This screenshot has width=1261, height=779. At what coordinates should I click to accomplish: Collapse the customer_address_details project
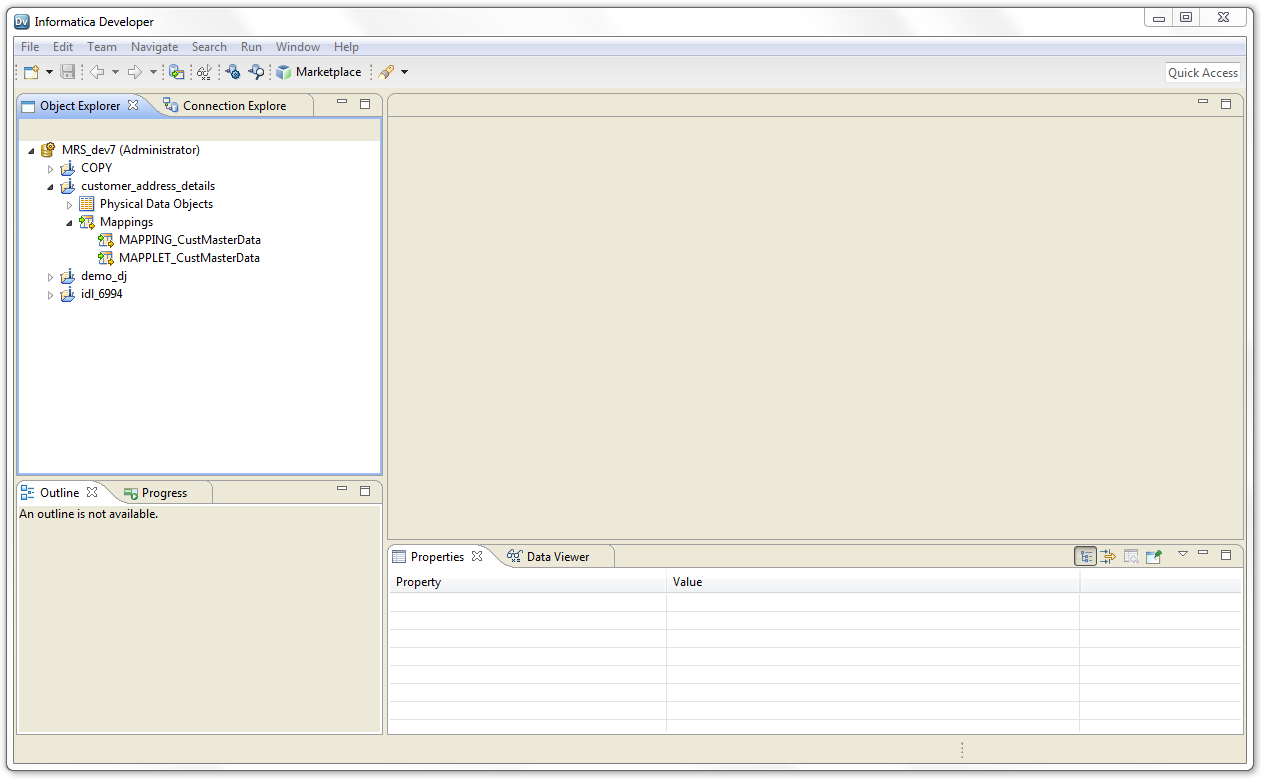point(50,186)
